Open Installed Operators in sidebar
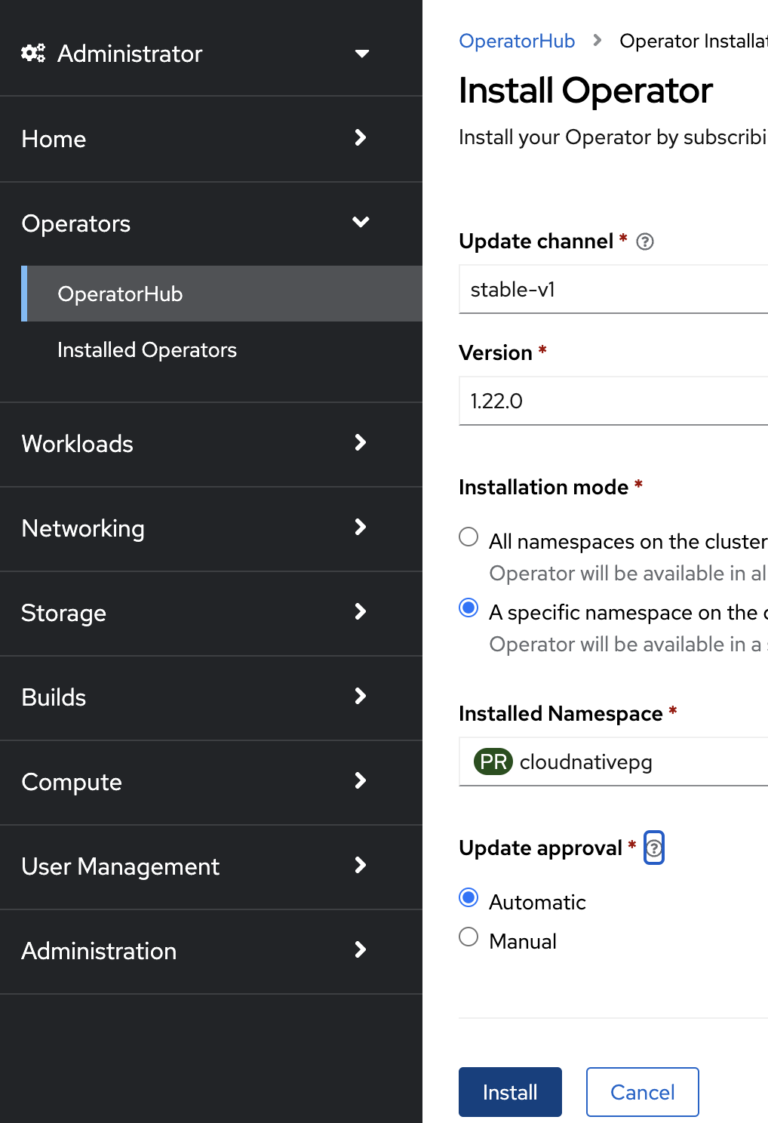The image size is (768, 1123). [147, 350]
